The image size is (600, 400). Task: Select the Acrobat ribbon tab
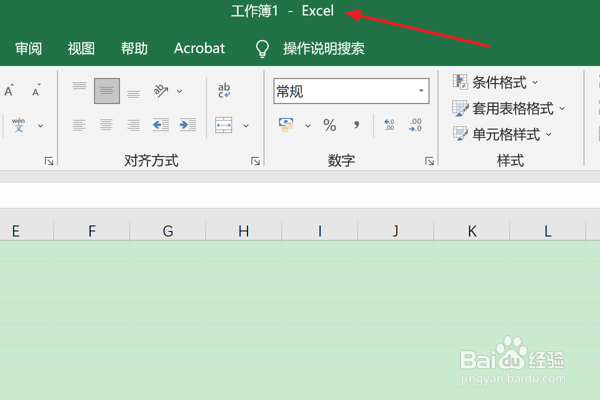199,49
